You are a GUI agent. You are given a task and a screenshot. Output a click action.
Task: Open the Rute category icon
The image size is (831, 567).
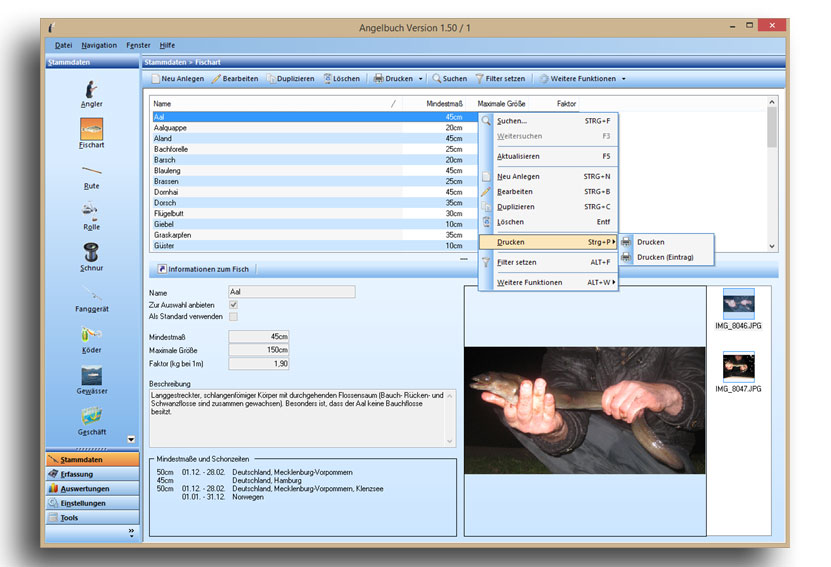point(91,171)
